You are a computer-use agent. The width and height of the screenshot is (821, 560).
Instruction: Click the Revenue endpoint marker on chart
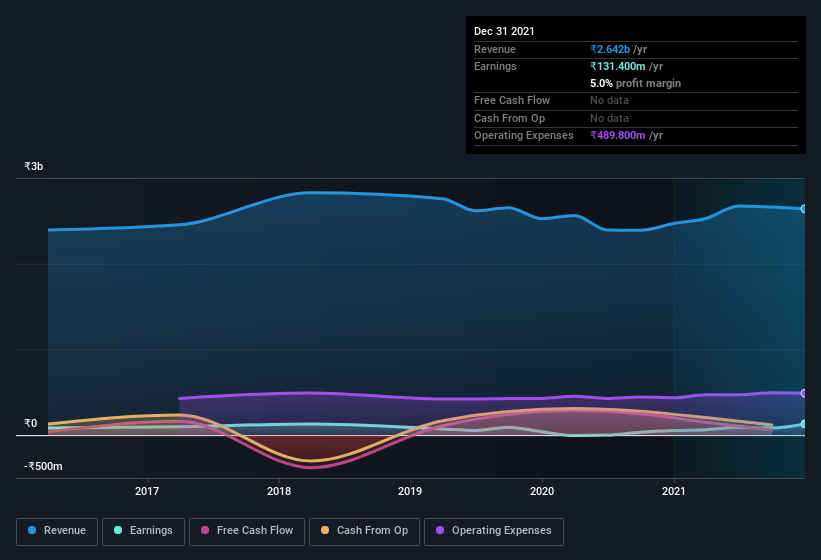(803, 209)
